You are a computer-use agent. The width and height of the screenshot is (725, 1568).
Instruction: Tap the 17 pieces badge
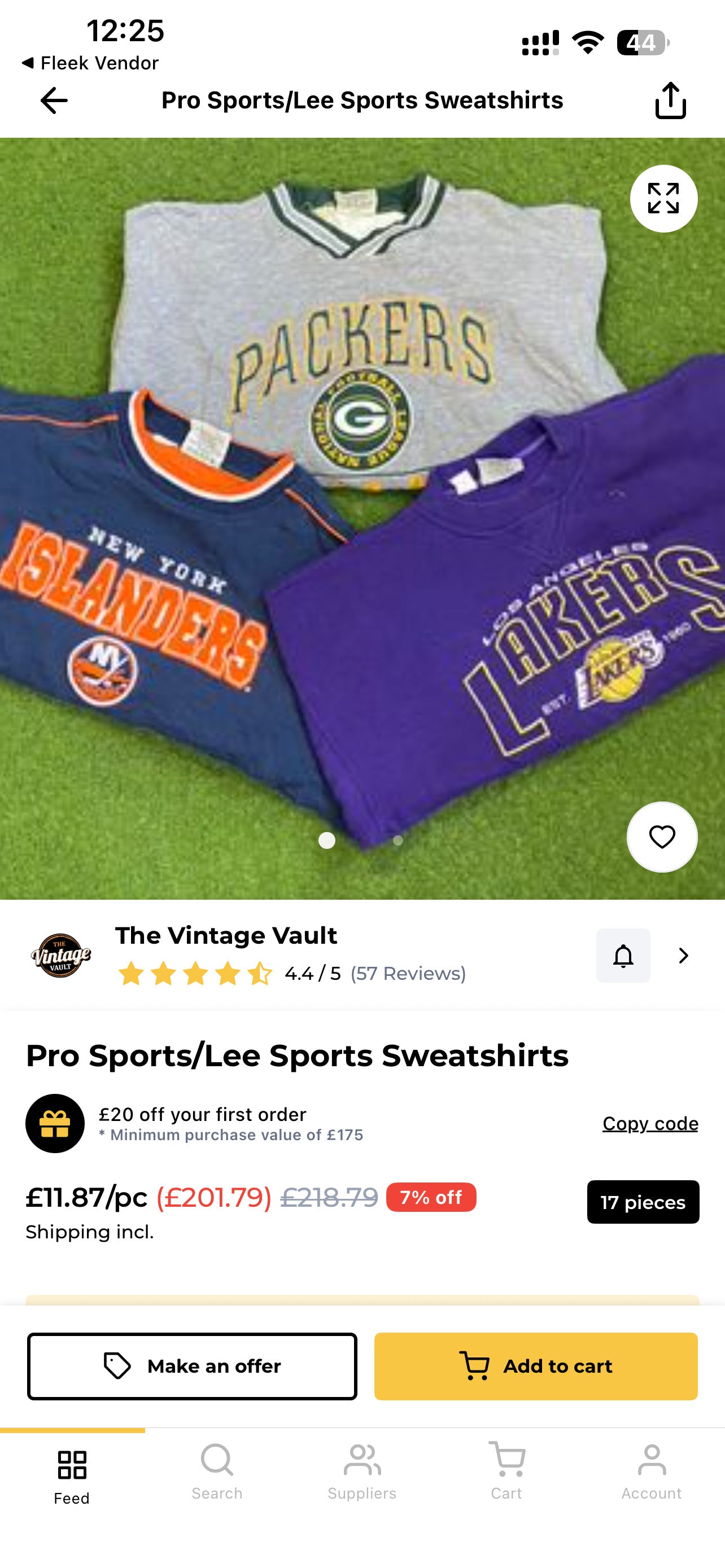click(x=643, y=1202)
